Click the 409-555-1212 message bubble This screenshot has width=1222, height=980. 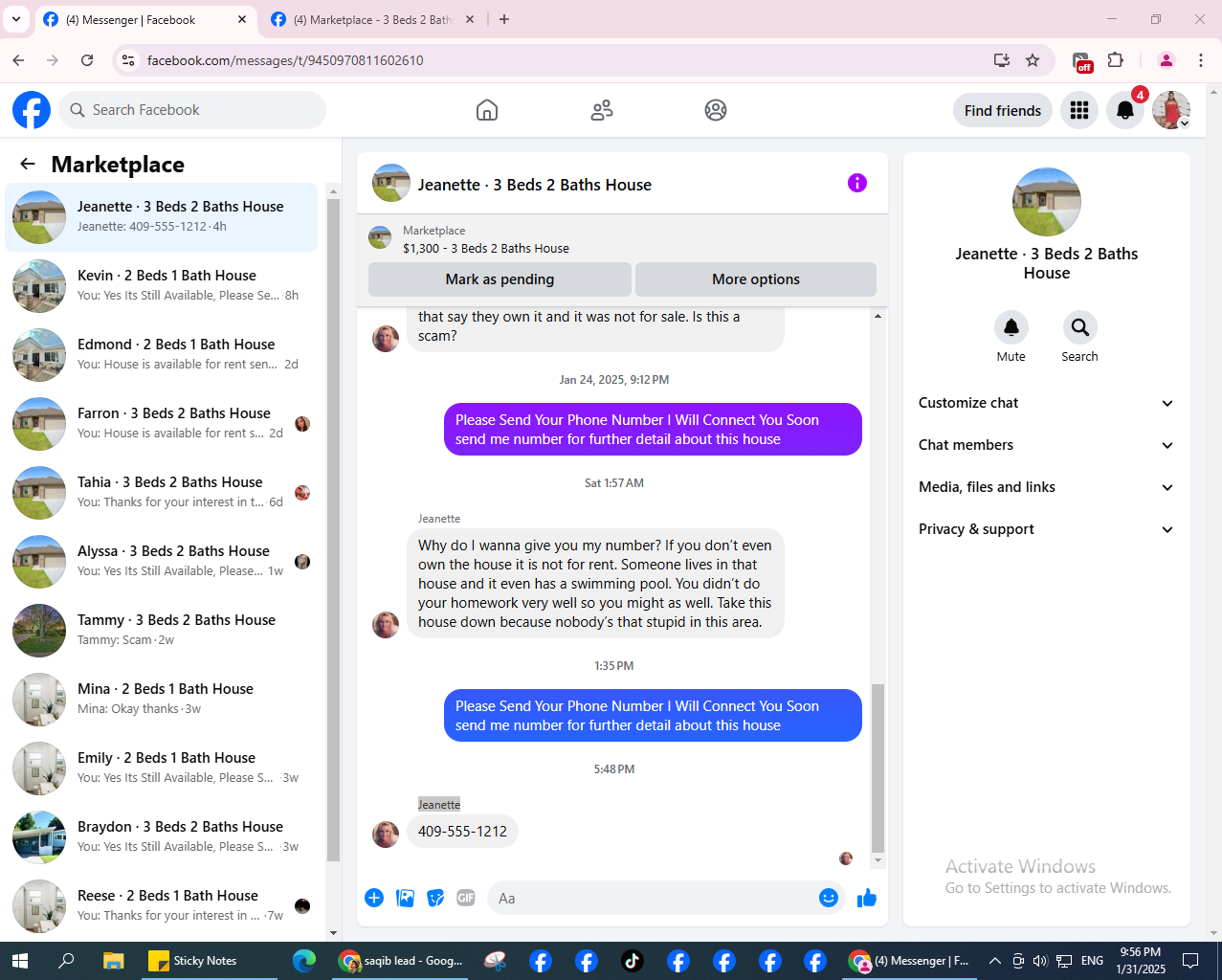(462, 831)
